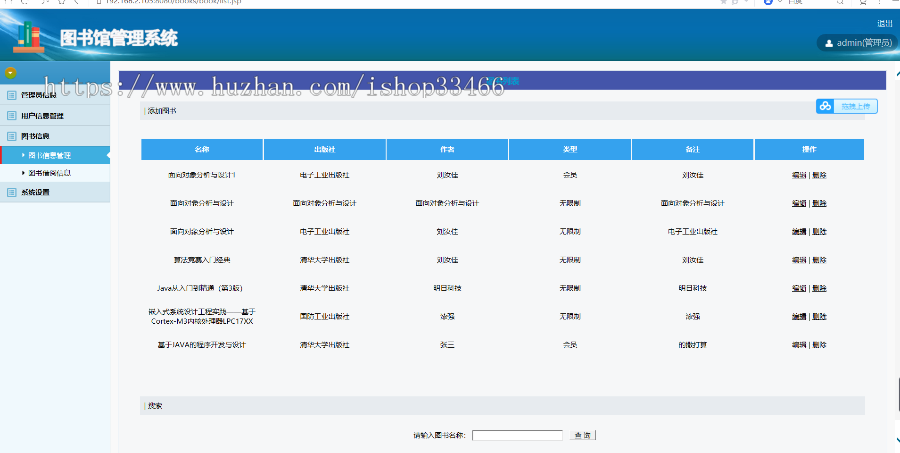This screenshot has width=900, height=453.
Task: Delete the Cortex-M3 embedded systems book row
Action: [819, 316]
